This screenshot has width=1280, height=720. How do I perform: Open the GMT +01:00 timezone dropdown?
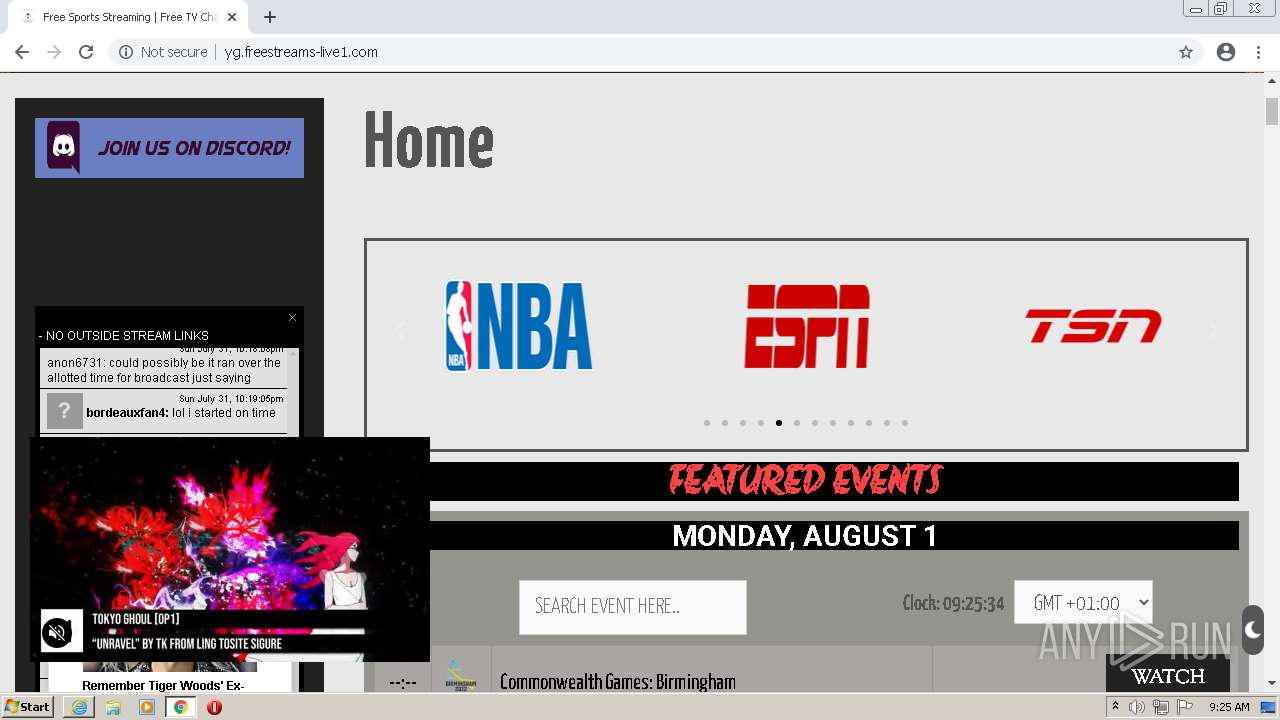click(x=1083, y=602)
